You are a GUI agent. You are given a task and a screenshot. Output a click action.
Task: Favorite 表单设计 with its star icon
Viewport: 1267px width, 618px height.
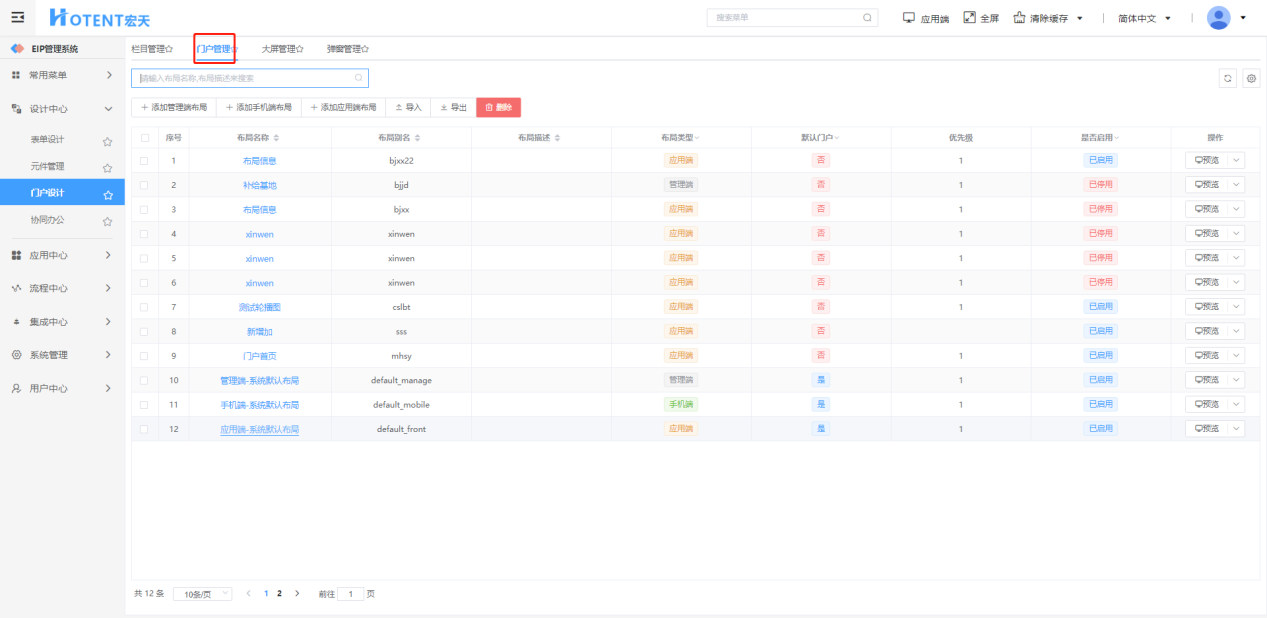(x=107, y=141)
